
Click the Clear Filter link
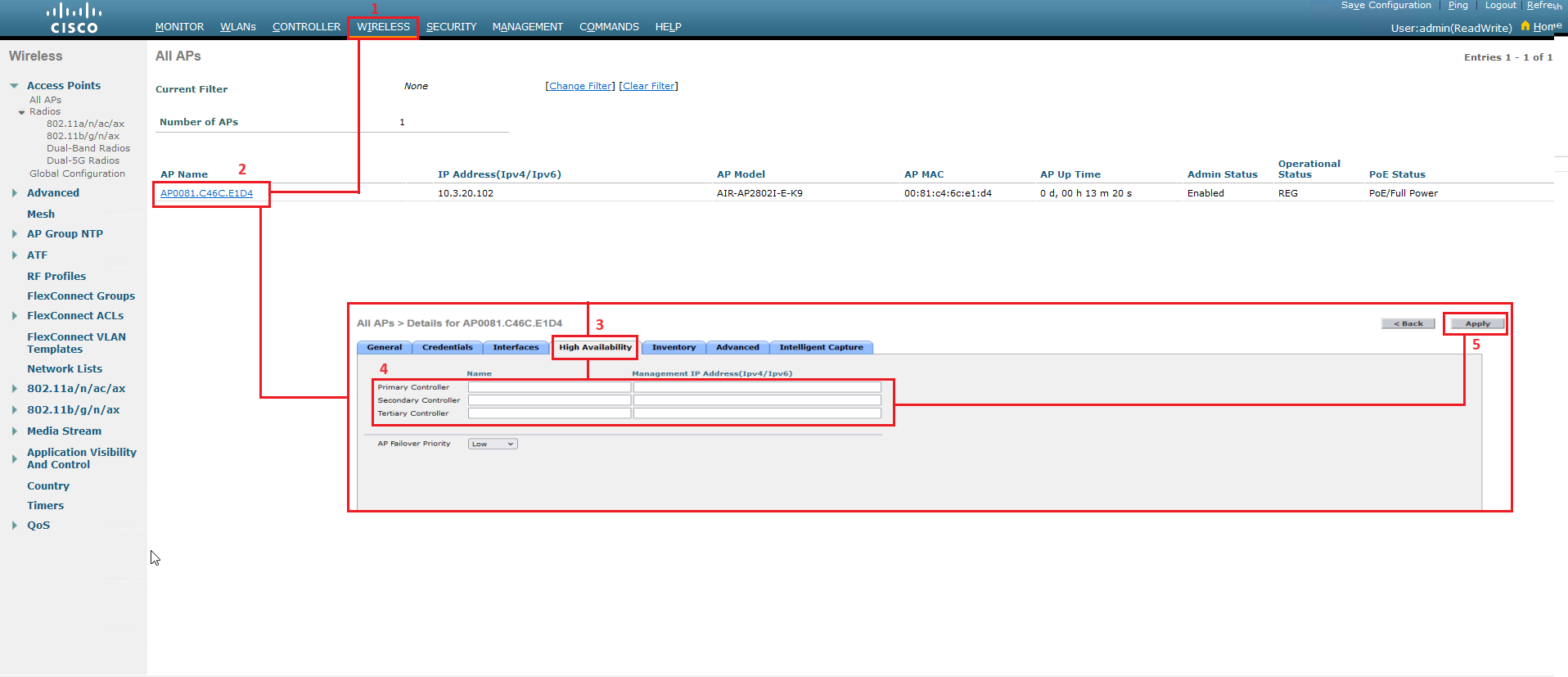pos(649,86)
